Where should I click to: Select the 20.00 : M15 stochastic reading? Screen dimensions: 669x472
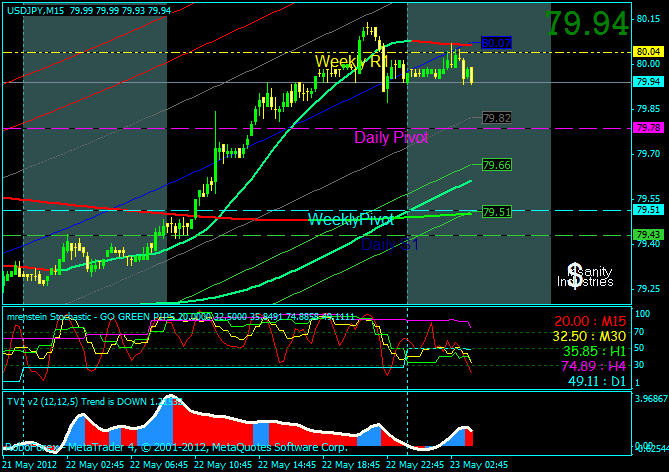pos(590,321)
